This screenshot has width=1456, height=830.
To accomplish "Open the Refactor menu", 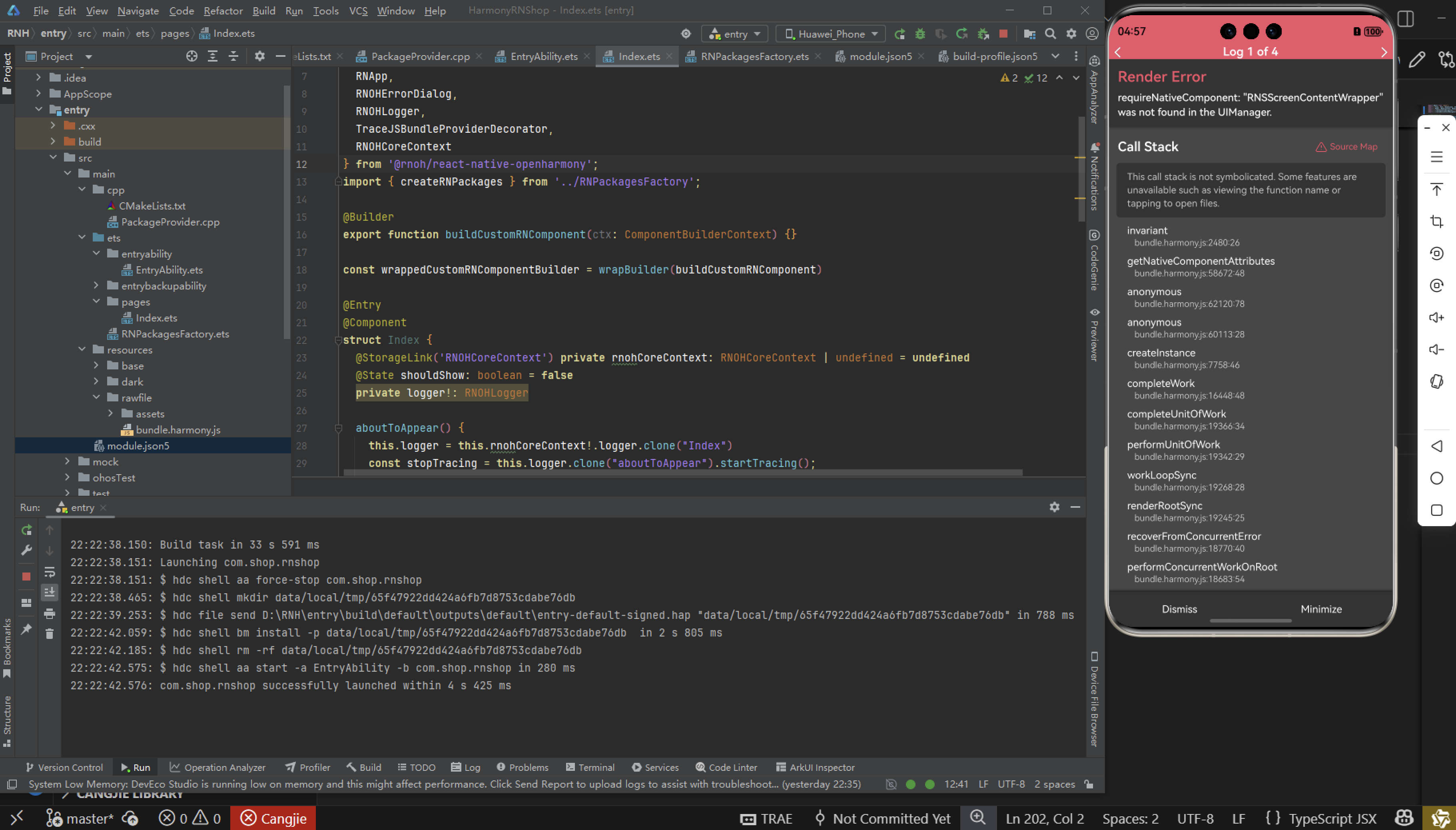I will 223,11.
